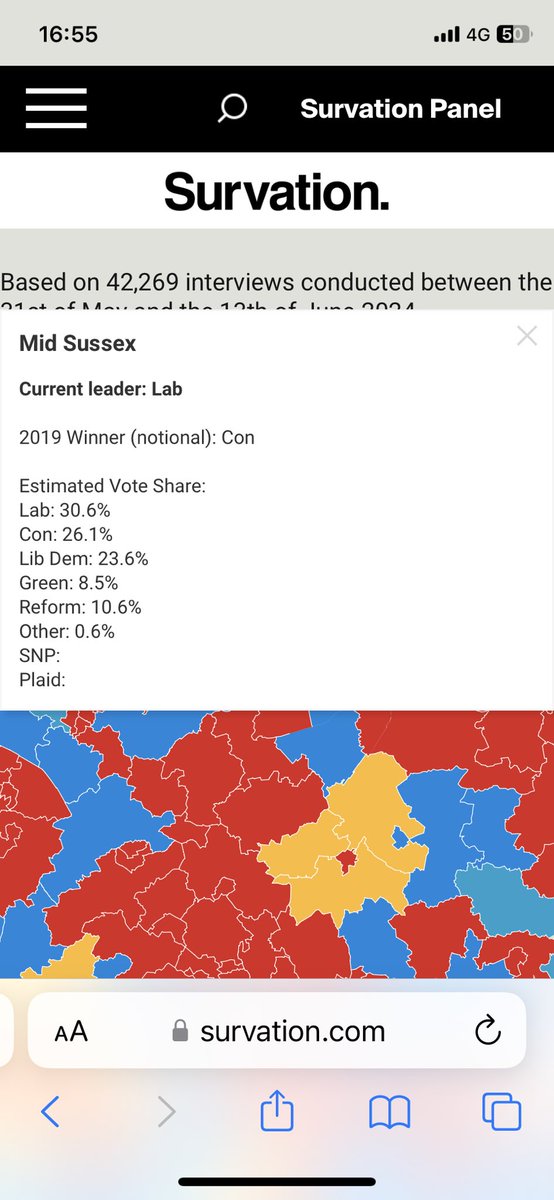Open Safari share sheet icon
Image resolution: width=554 pixels, height=1200 pixels.
tap(276, 1111)
